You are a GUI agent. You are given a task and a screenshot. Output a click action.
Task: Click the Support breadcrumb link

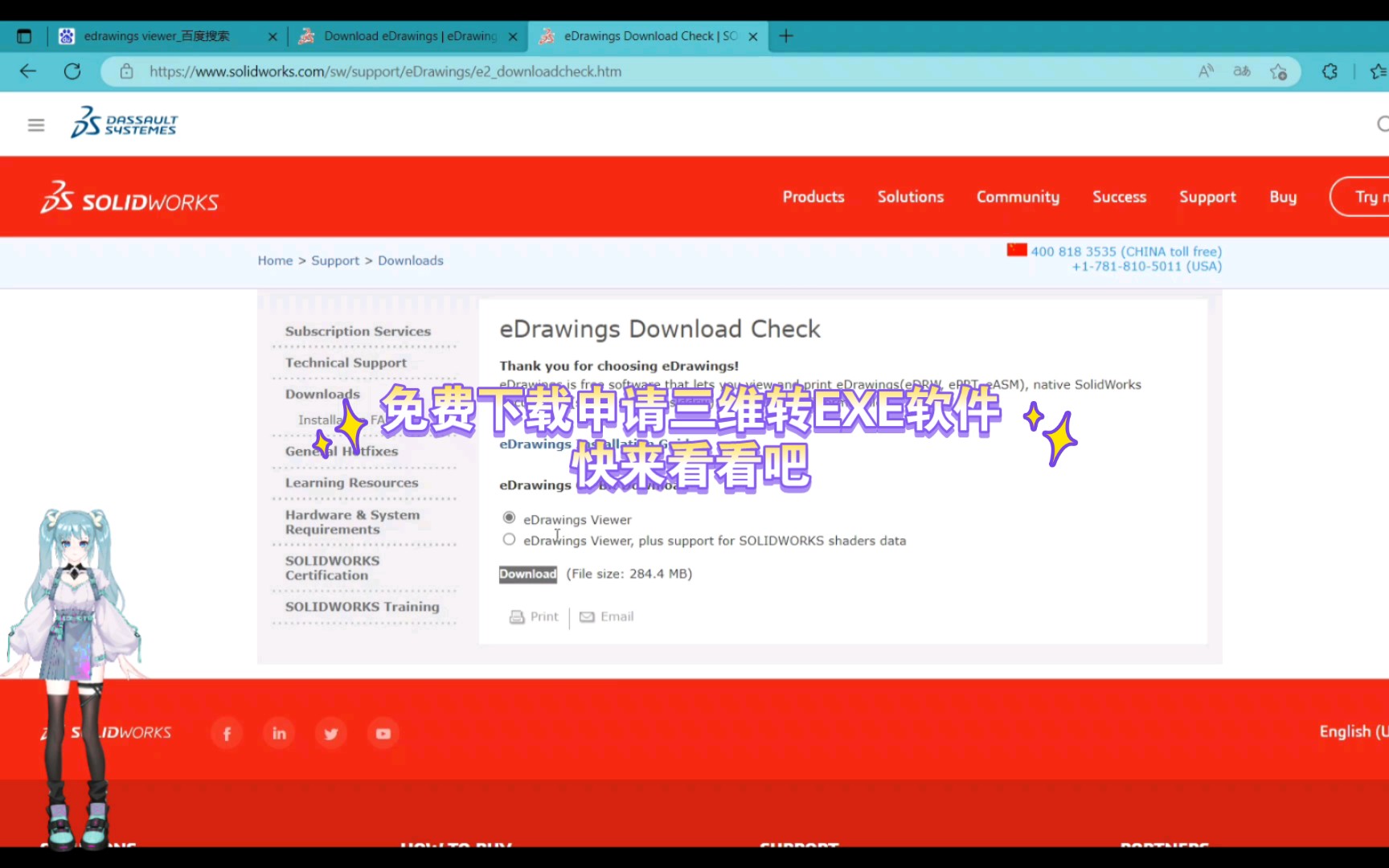335,260
